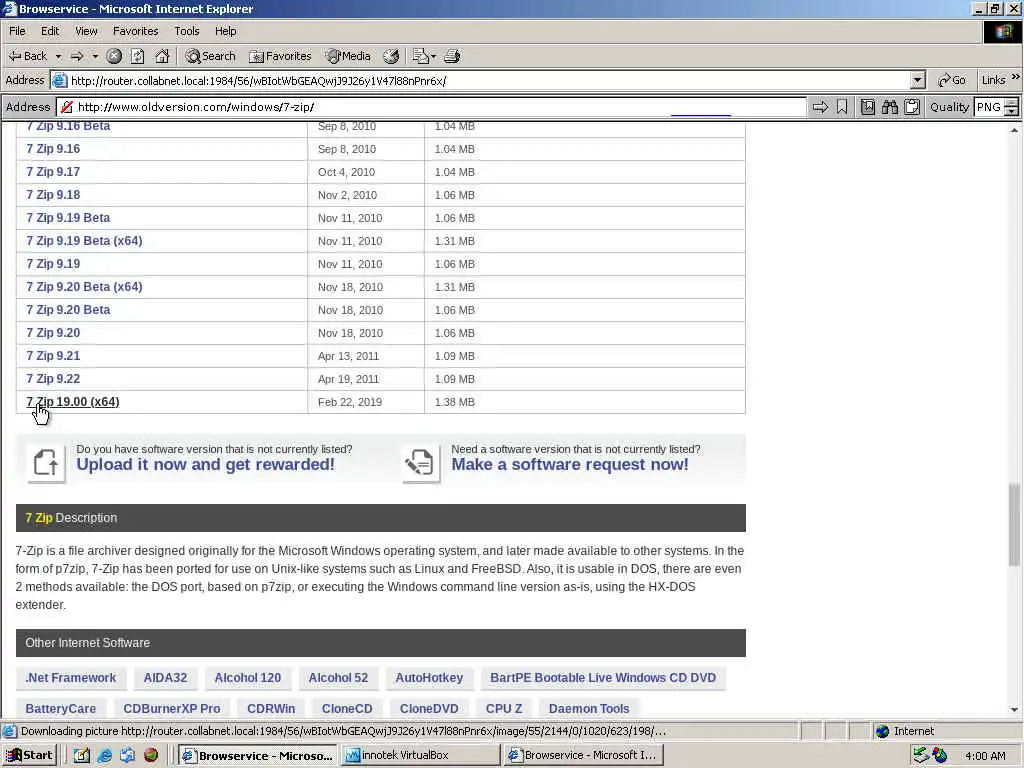
Task: Click the Internet zone status indicator
Action: (x=905, y=731)
